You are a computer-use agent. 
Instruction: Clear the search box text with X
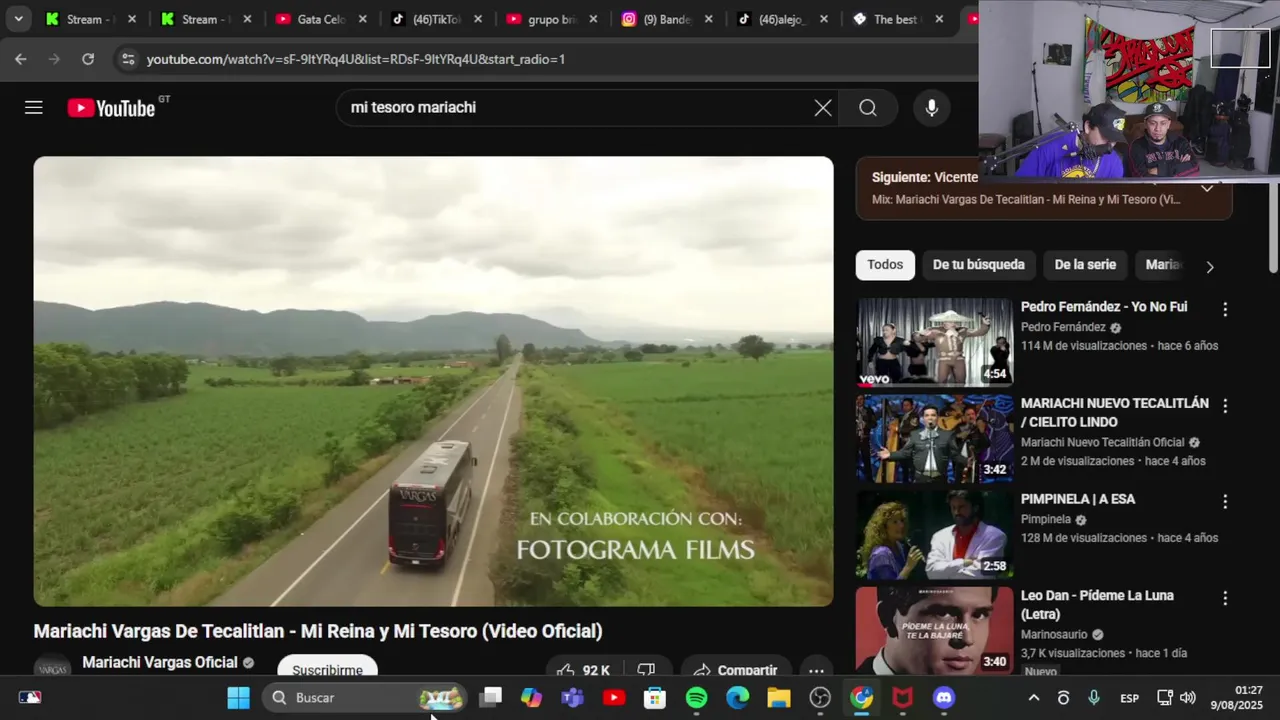(x=823, y=108)
